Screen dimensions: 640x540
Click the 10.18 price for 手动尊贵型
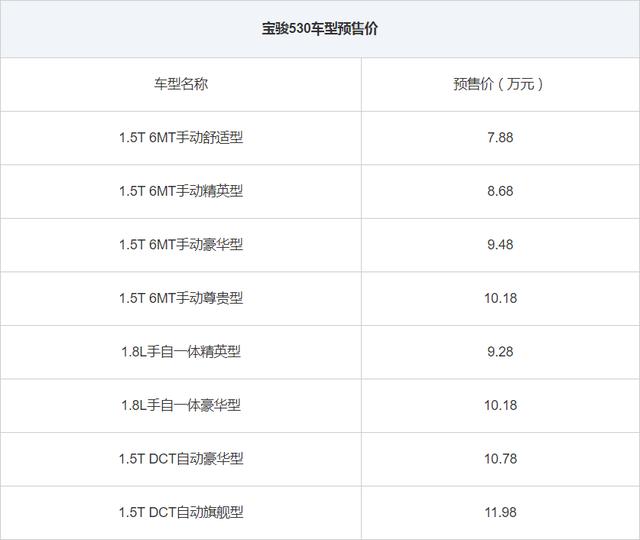500,298
